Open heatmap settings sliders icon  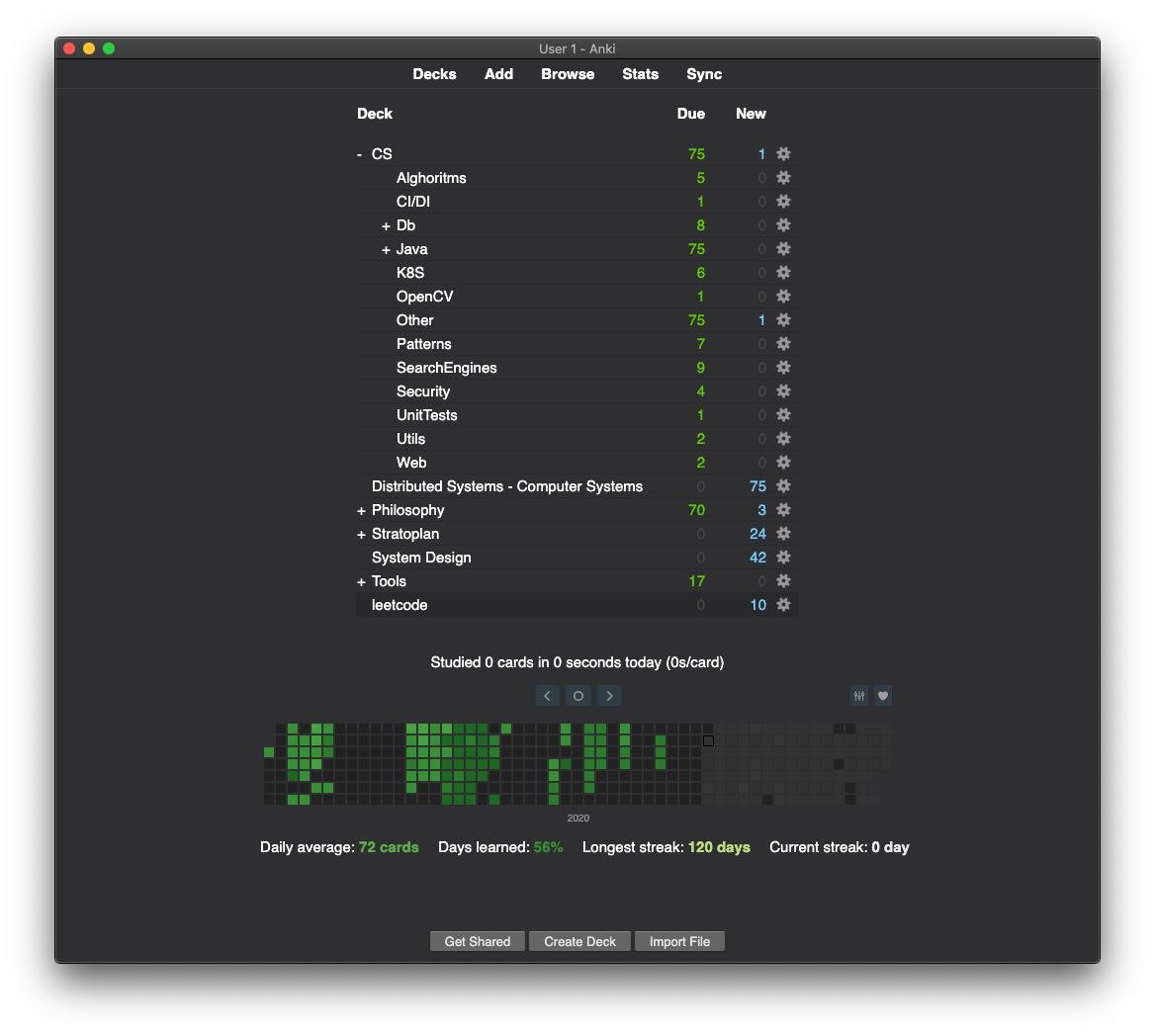coord(859,696)
